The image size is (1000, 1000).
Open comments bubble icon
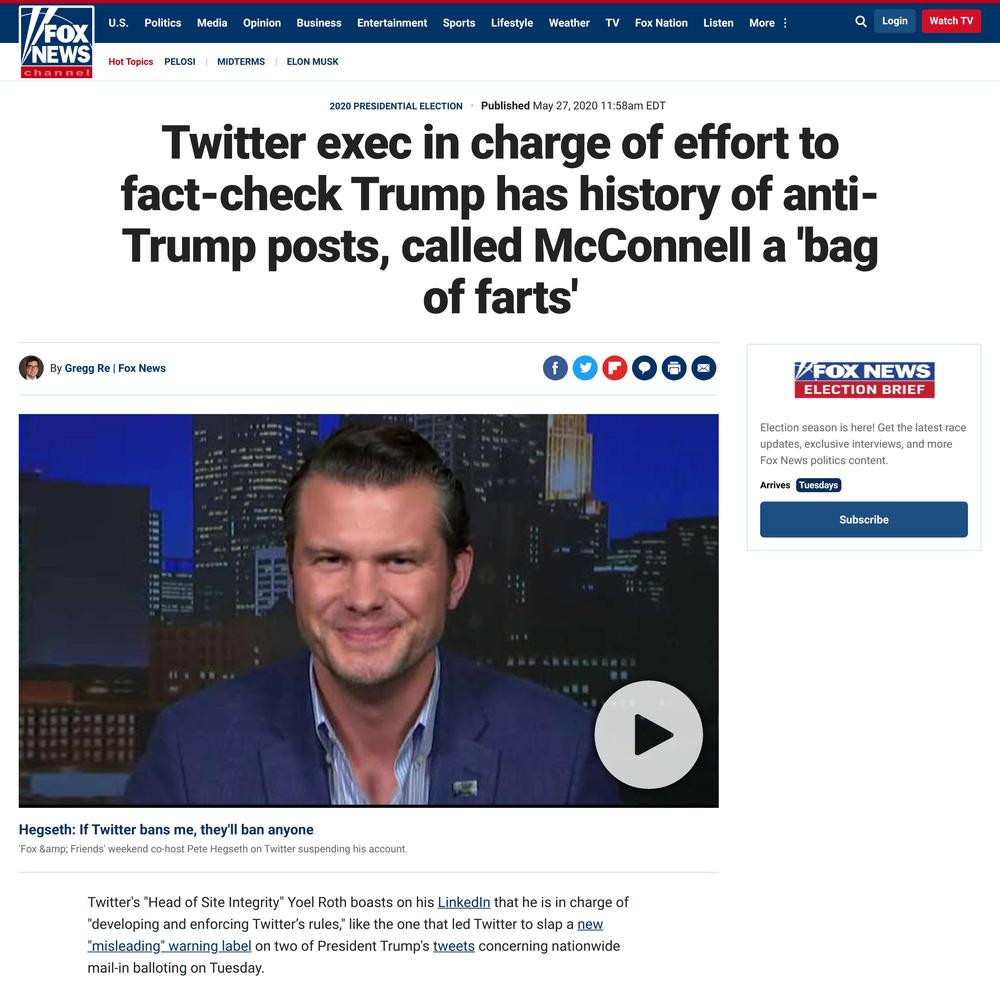coord(644,368)
